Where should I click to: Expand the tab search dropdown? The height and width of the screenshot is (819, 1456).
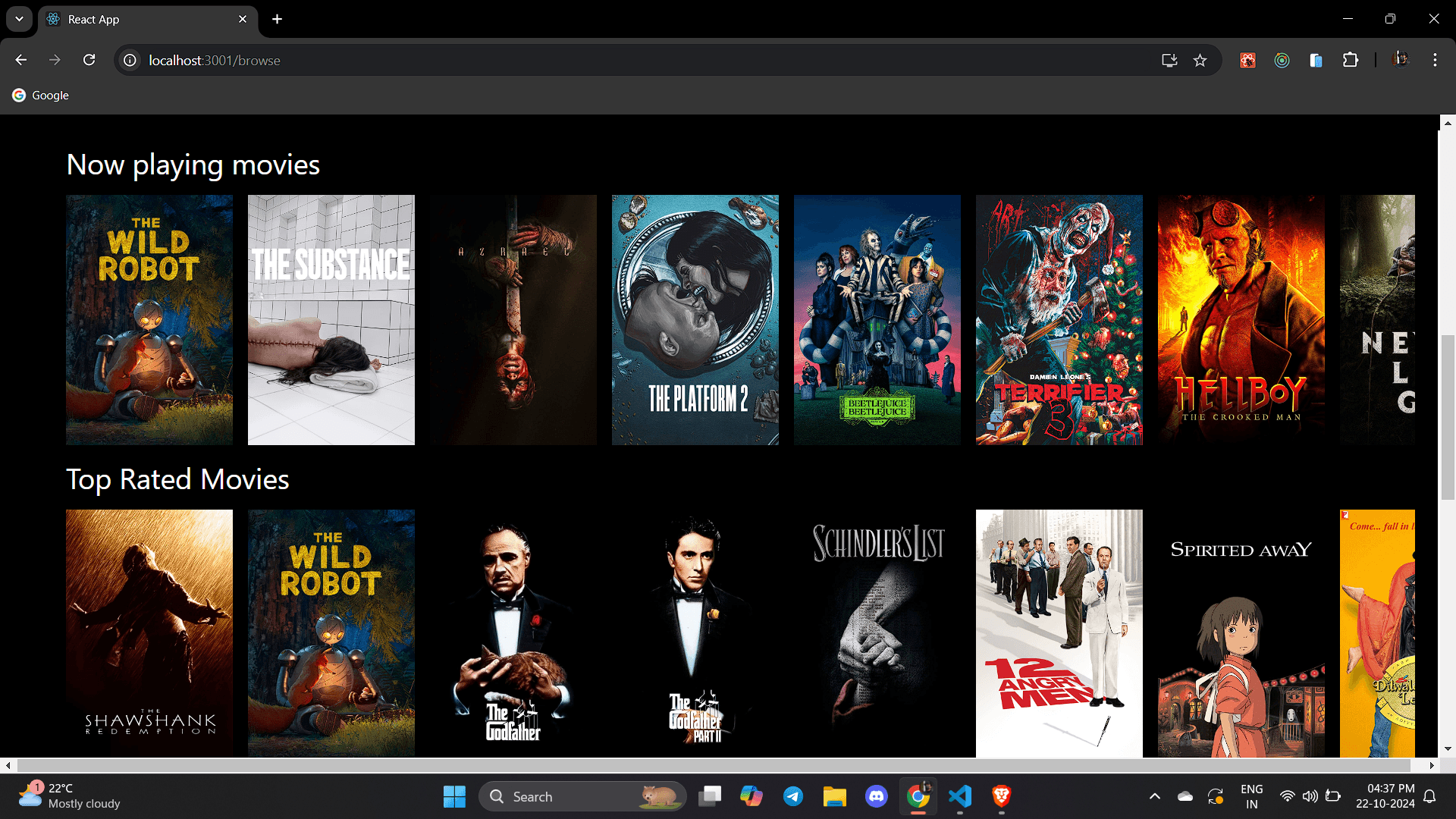pos(19,19)
